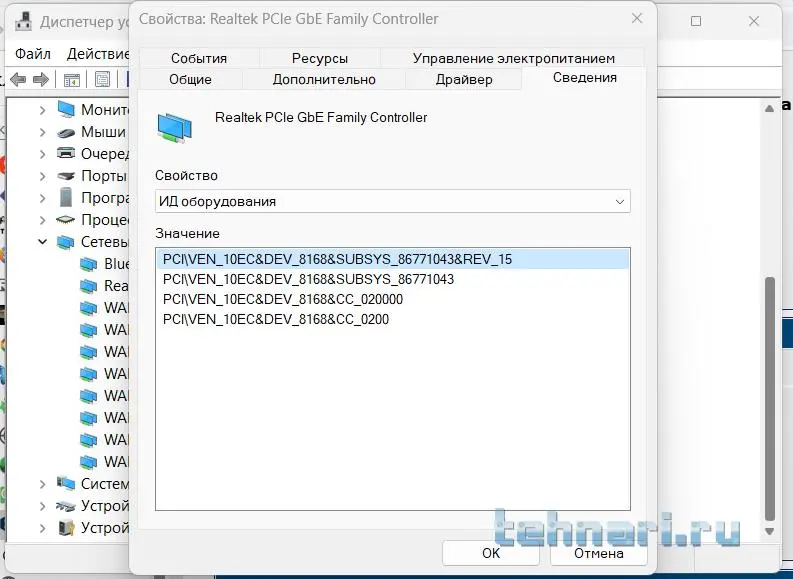Open the Properties sheet toolbar icon
The image size is (793, 579).
coord(102,79)
